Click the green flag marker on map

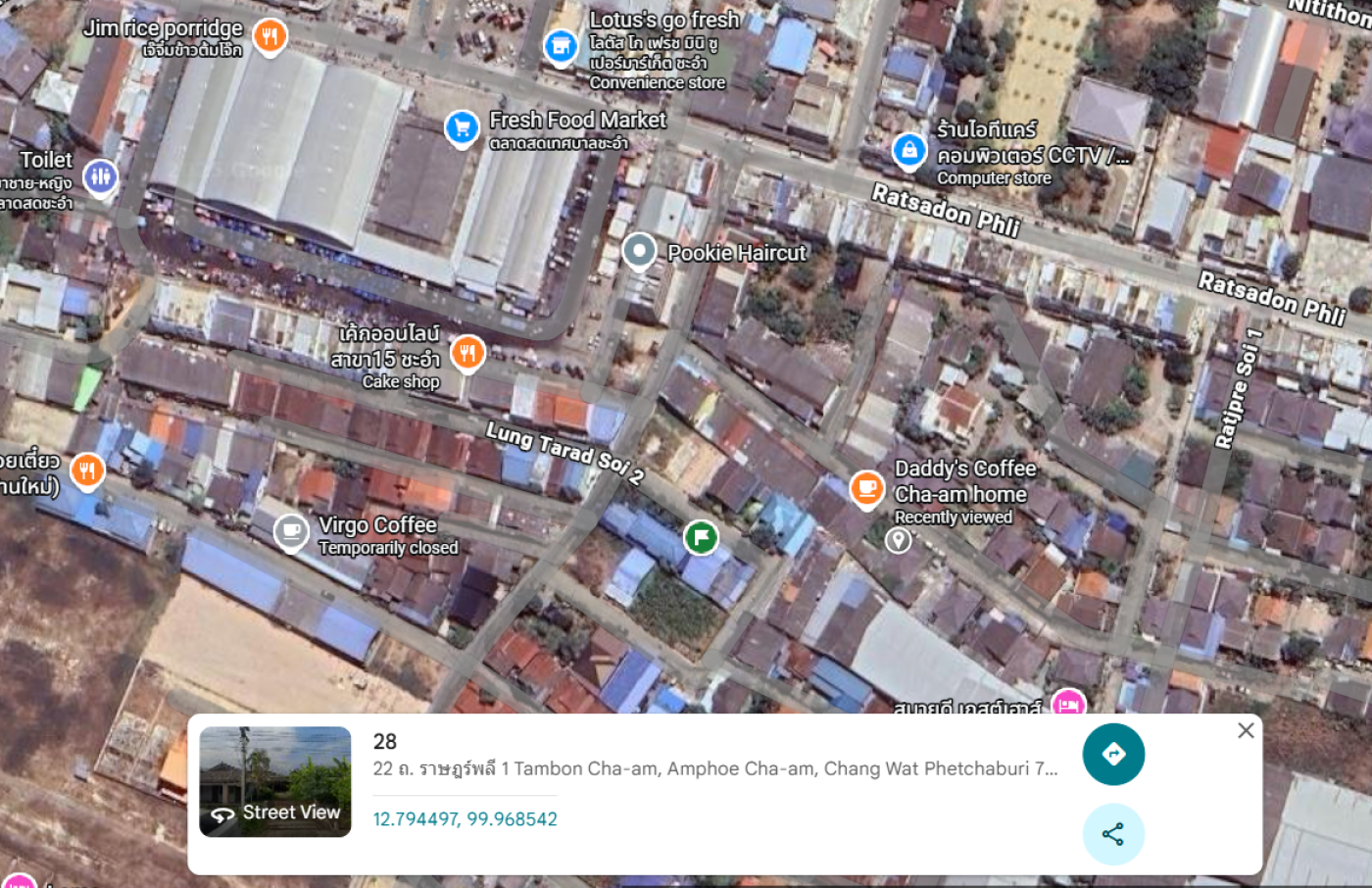click(701, 537)
